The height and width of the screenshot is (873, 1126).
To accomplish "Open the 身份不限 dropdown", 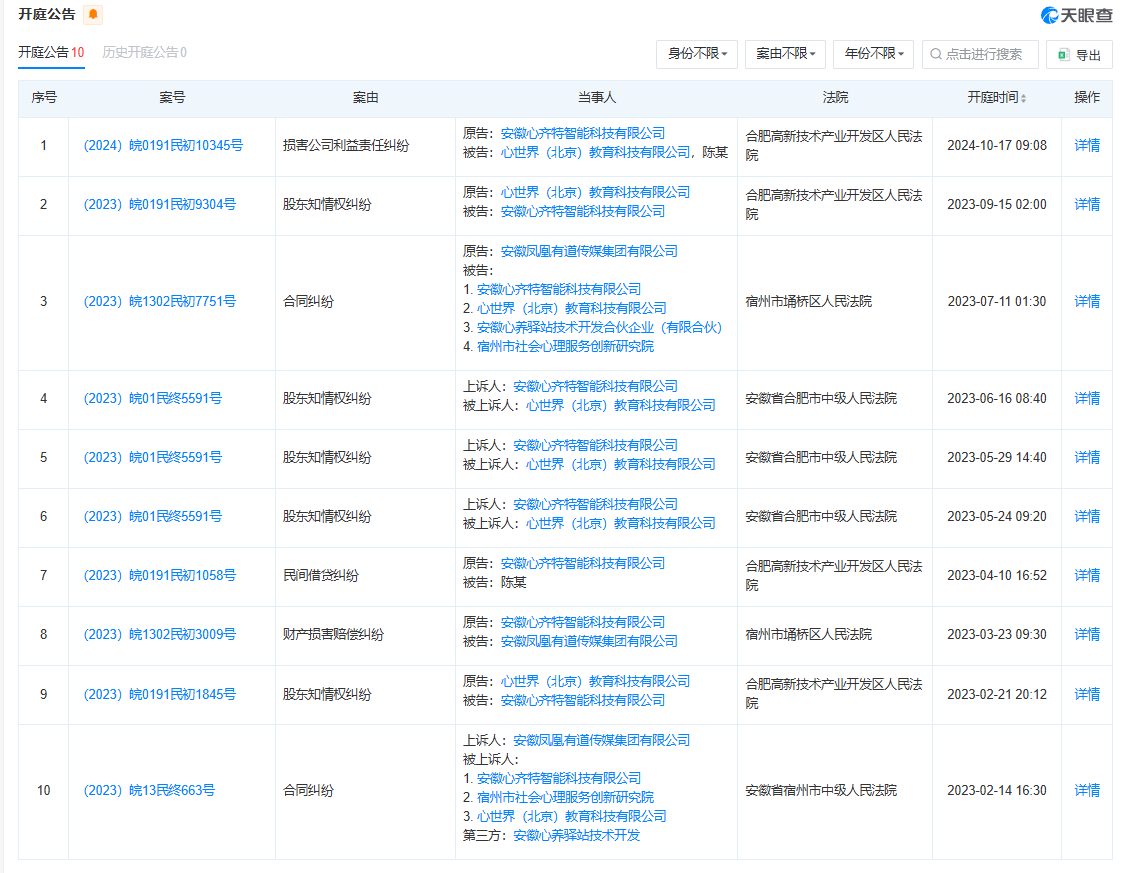I will click(697, 54).
